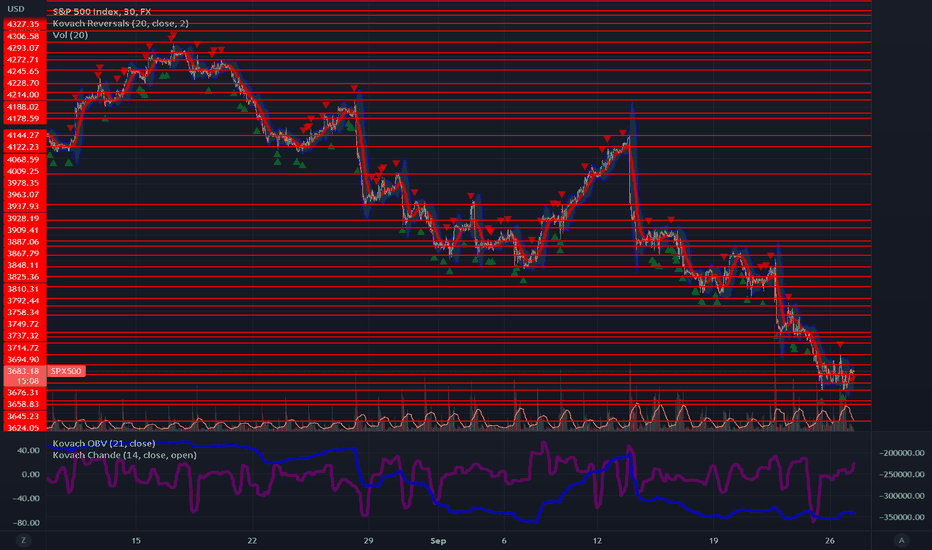Click the 19 date label on time axis
The image size is (932, 550).
pos(713,540)
